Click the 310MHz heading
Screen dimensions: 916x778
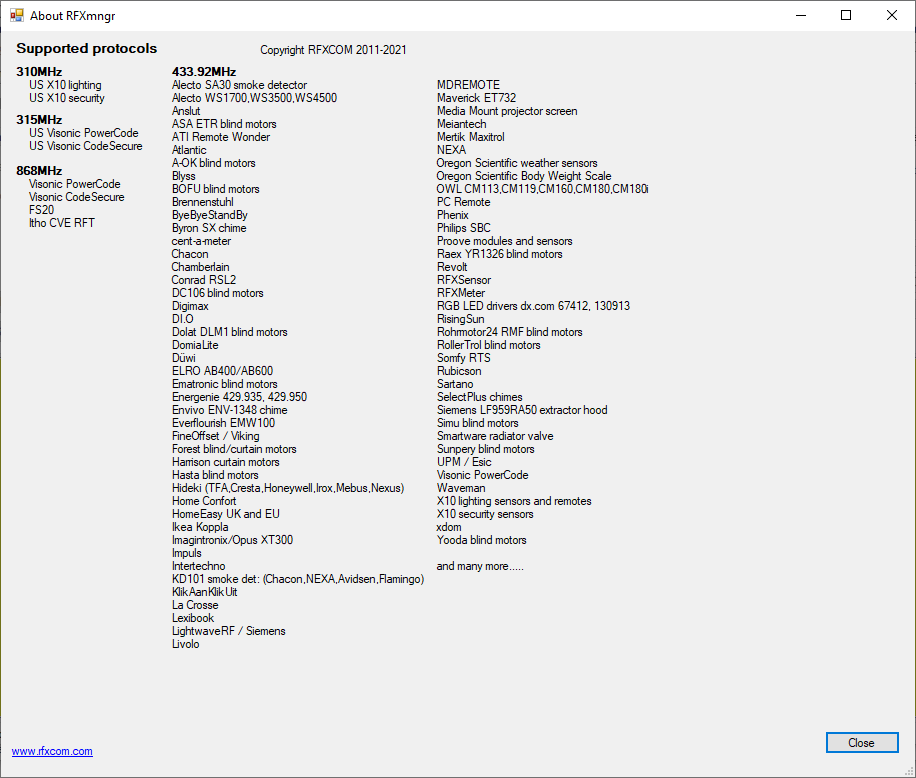39,72
